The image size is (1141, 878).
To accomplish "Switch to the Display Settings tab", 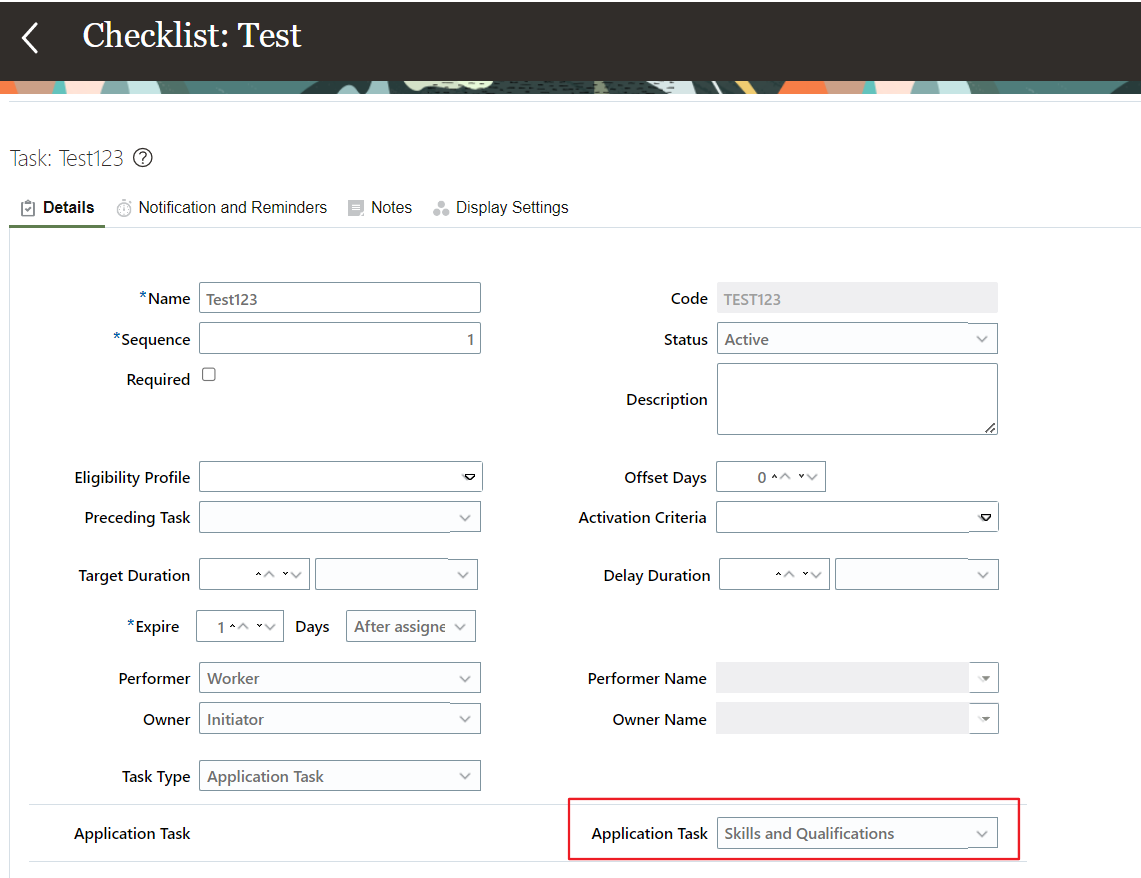I will tap(501, 208).
